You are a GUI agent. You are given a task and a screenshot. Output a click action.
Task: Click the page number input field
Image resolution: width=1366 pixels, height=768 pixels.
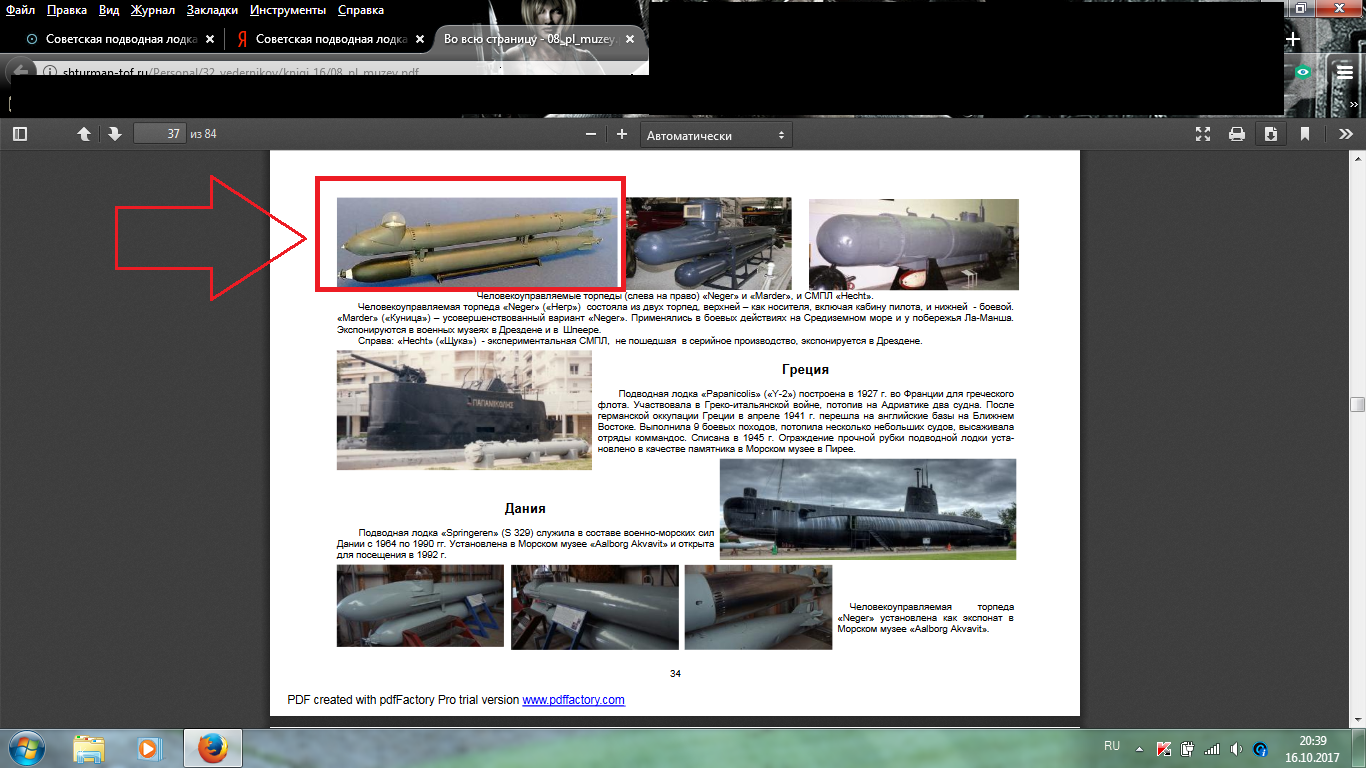click(160, 134)
